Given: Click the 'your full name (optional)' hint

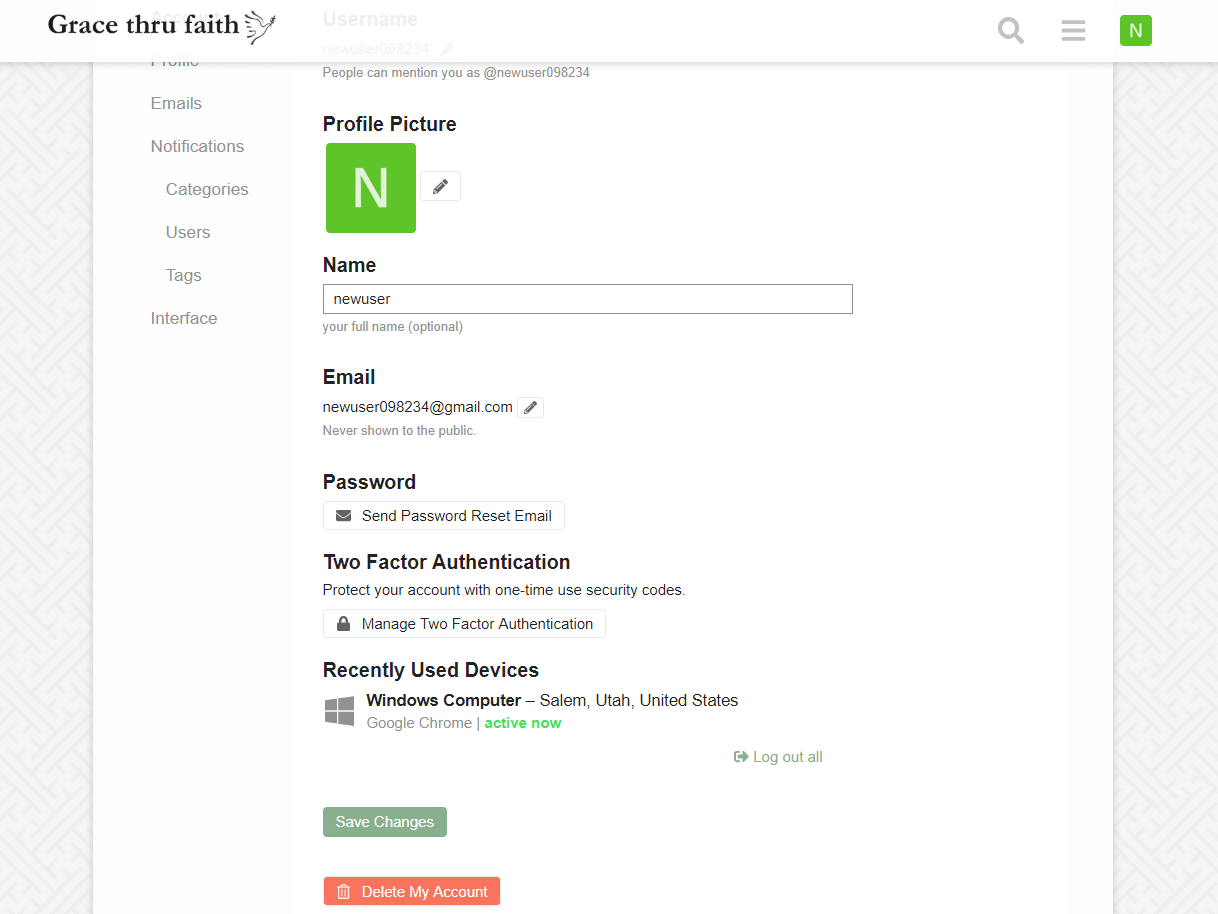Looking at the screenshot, I should point(393,327).
